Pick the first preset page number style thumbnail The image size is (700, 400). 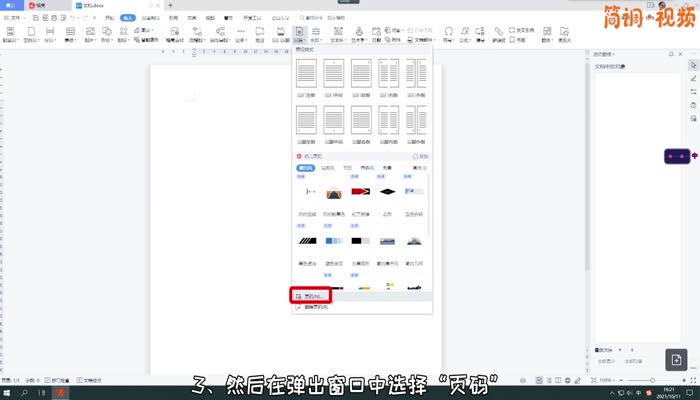(x=307, y=73)
